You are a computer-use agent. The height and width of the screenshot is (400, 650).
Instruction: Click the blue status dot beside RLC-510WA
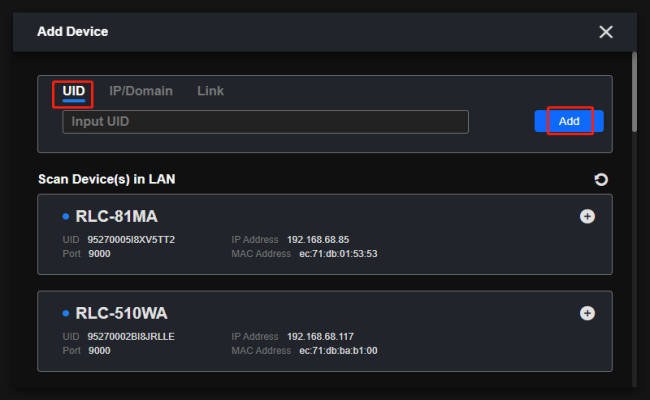(66, 313)
